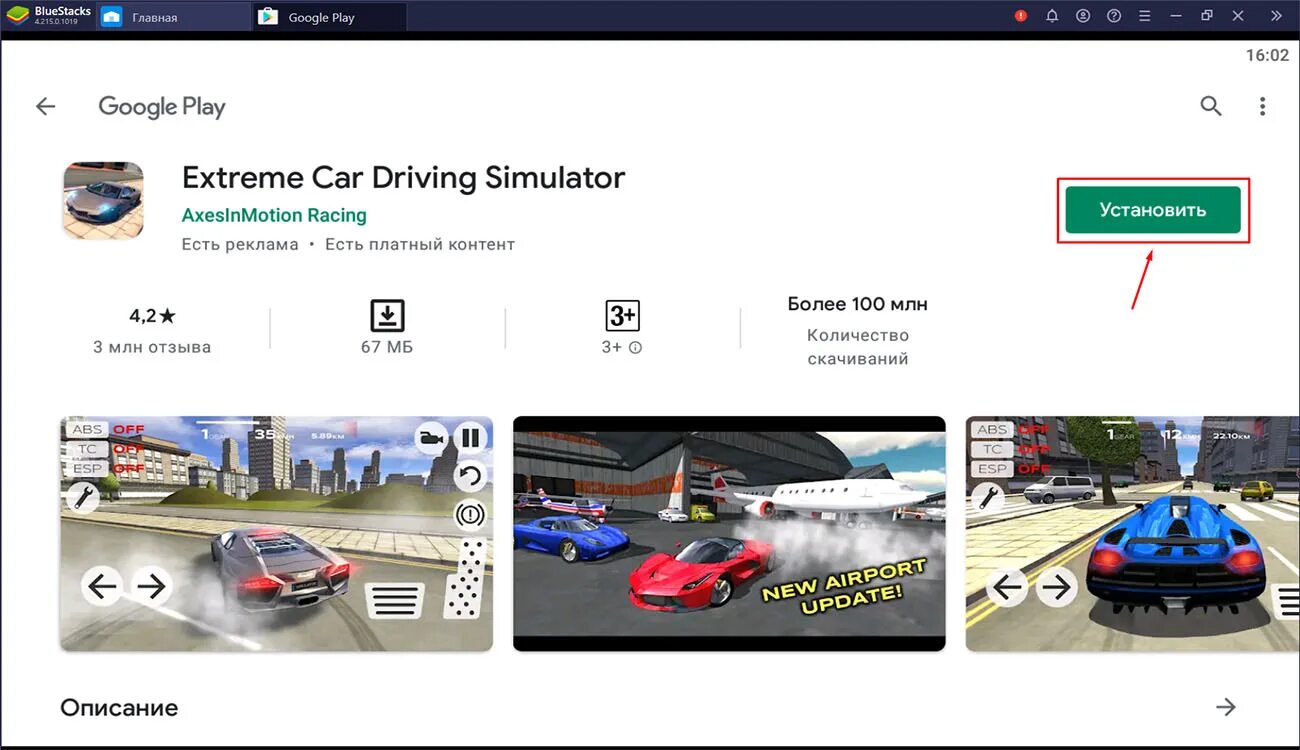Viewport: 1300px width, 750px height.
Task: Click the Google Play header title
Action: pyautogui.click(x=162, y=107)
